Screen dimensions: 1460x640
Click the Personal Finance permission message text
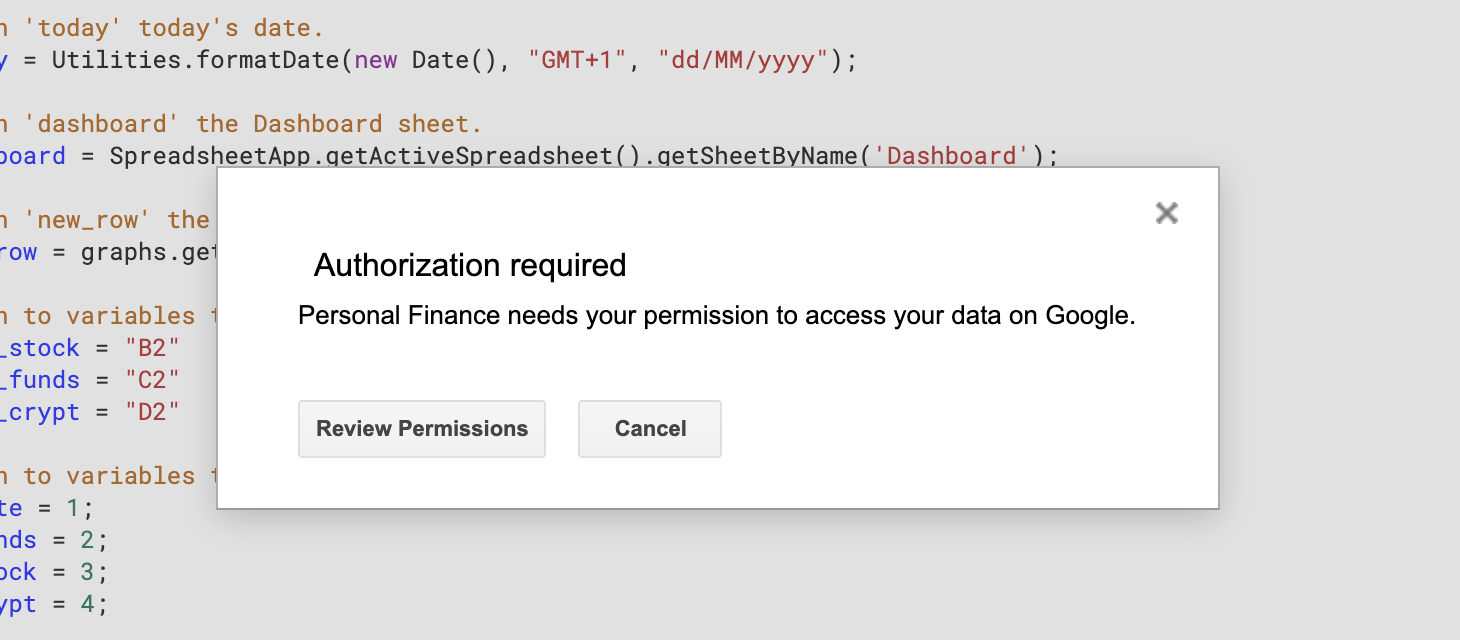pos(717,316)
